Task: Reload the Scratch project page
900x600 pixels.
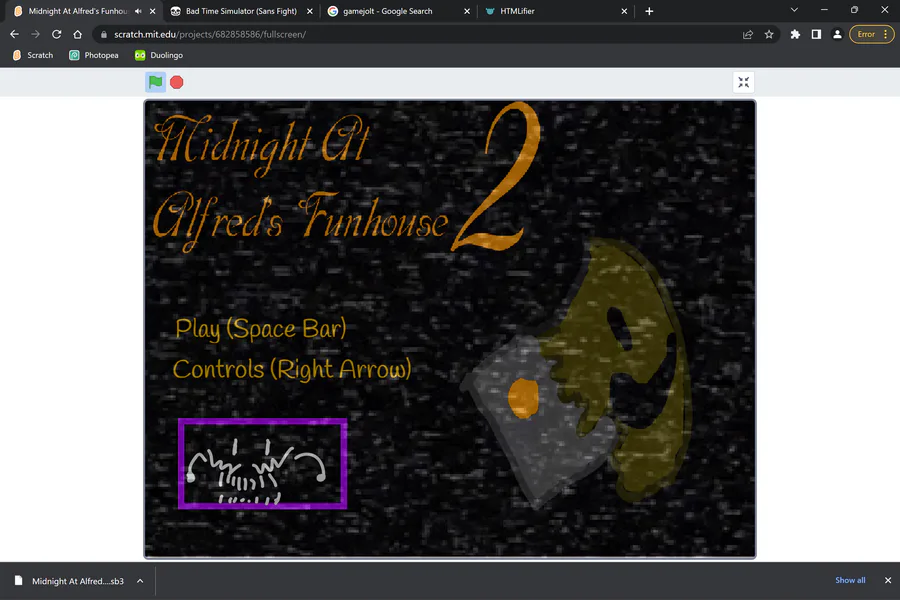Action: [x=56, y=34]
